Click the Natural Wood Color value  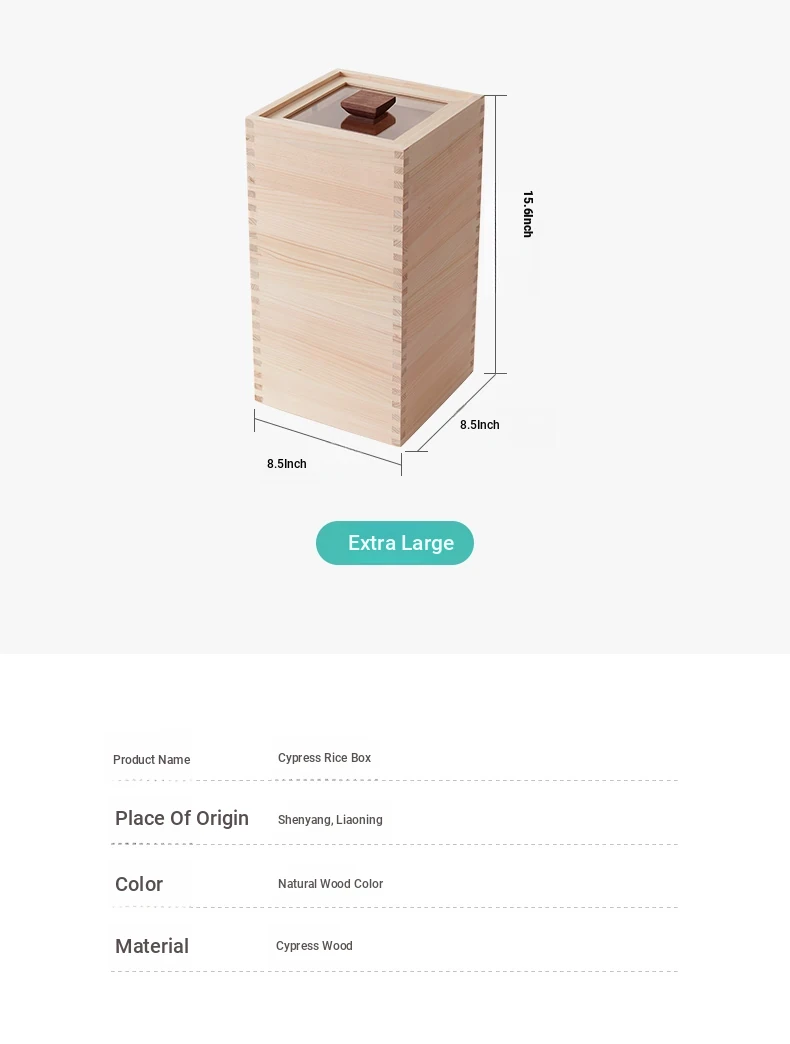click(x=330, y=884)
